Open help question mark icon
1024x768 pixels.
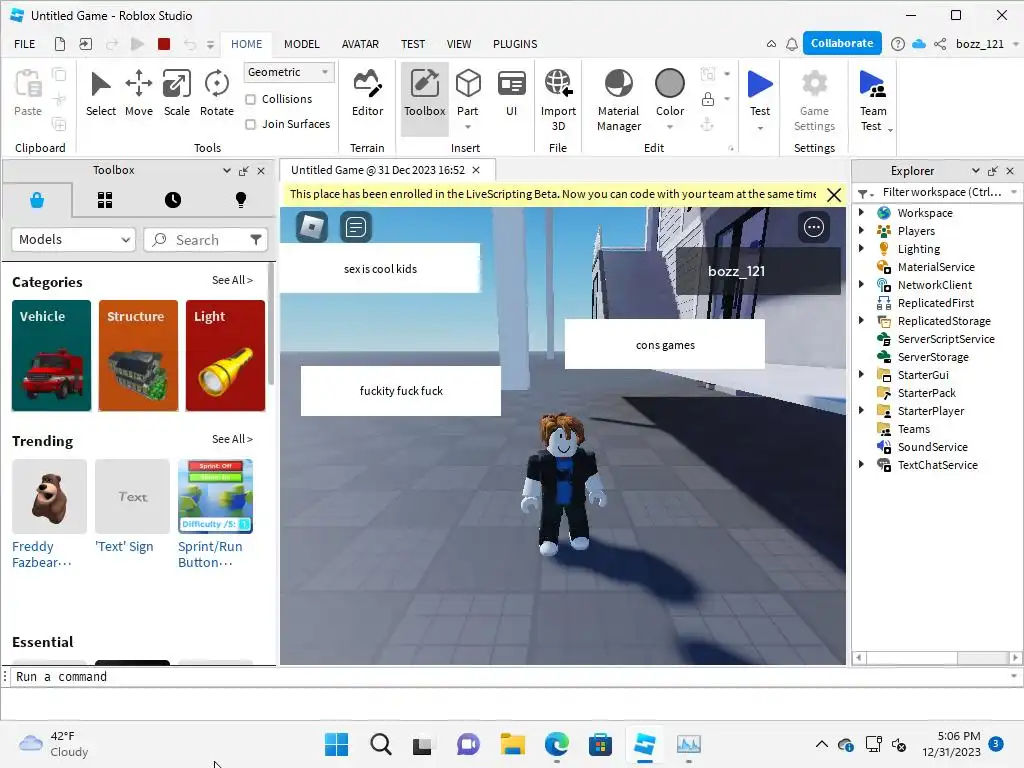[x=898, y=44]
